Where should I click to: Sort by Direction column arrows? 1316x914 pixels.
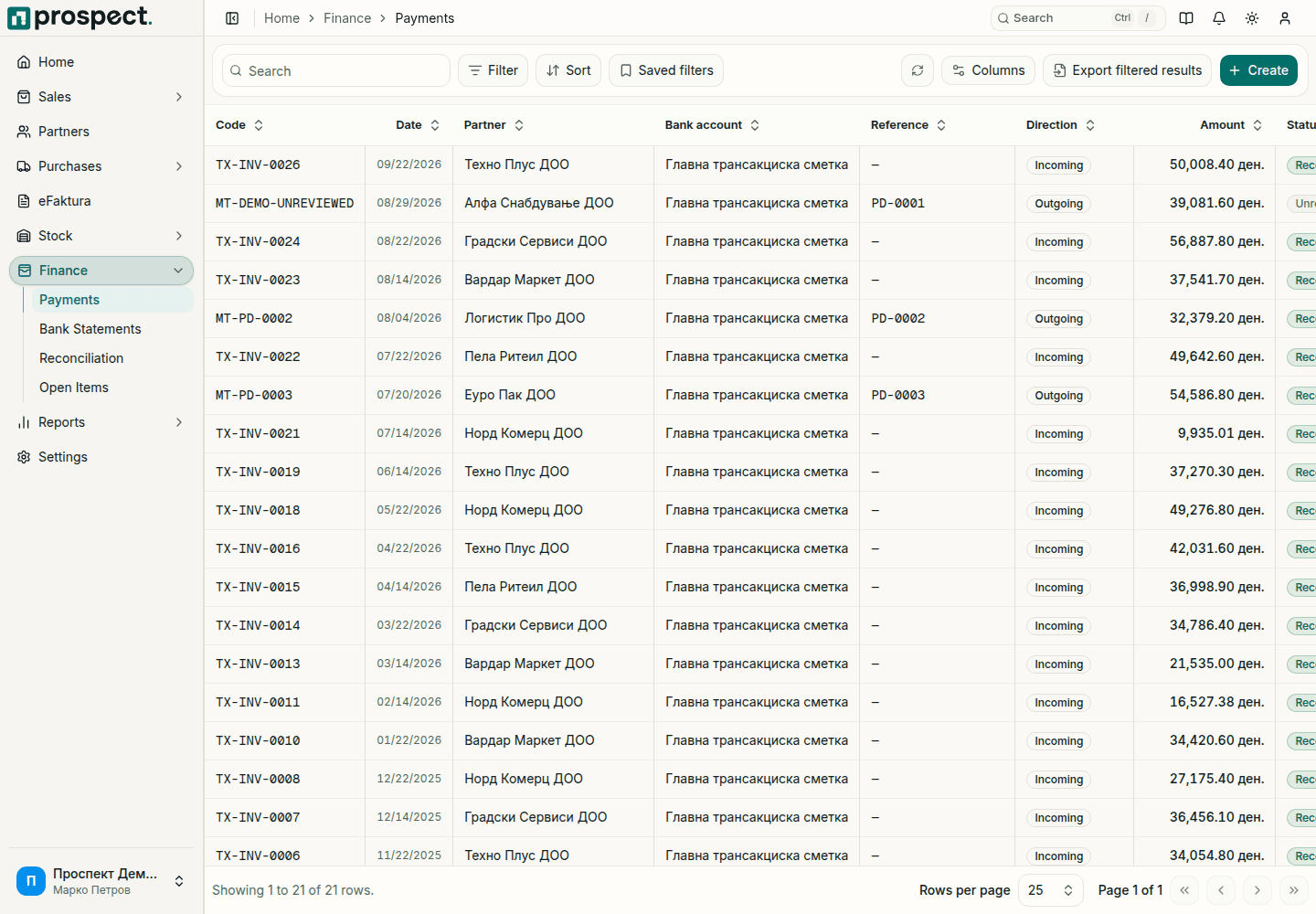point(1090,125)
